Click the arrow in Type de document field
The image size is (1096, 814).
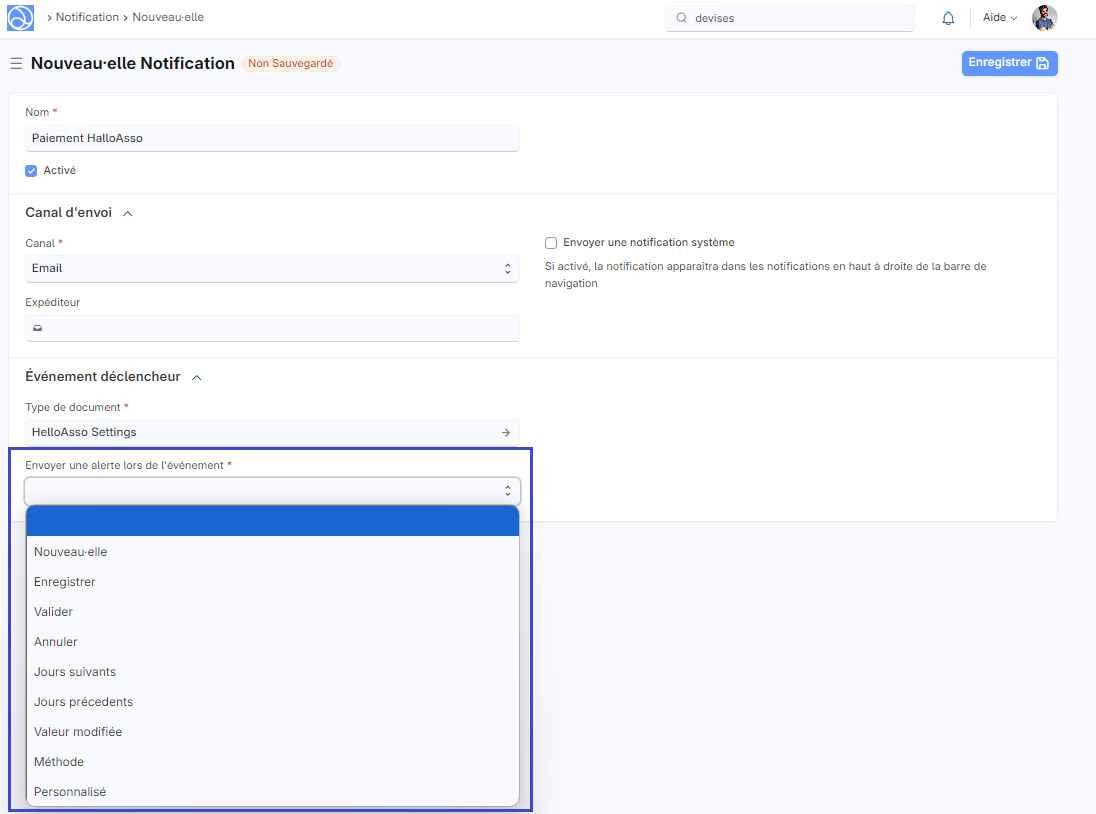point(506,433)
